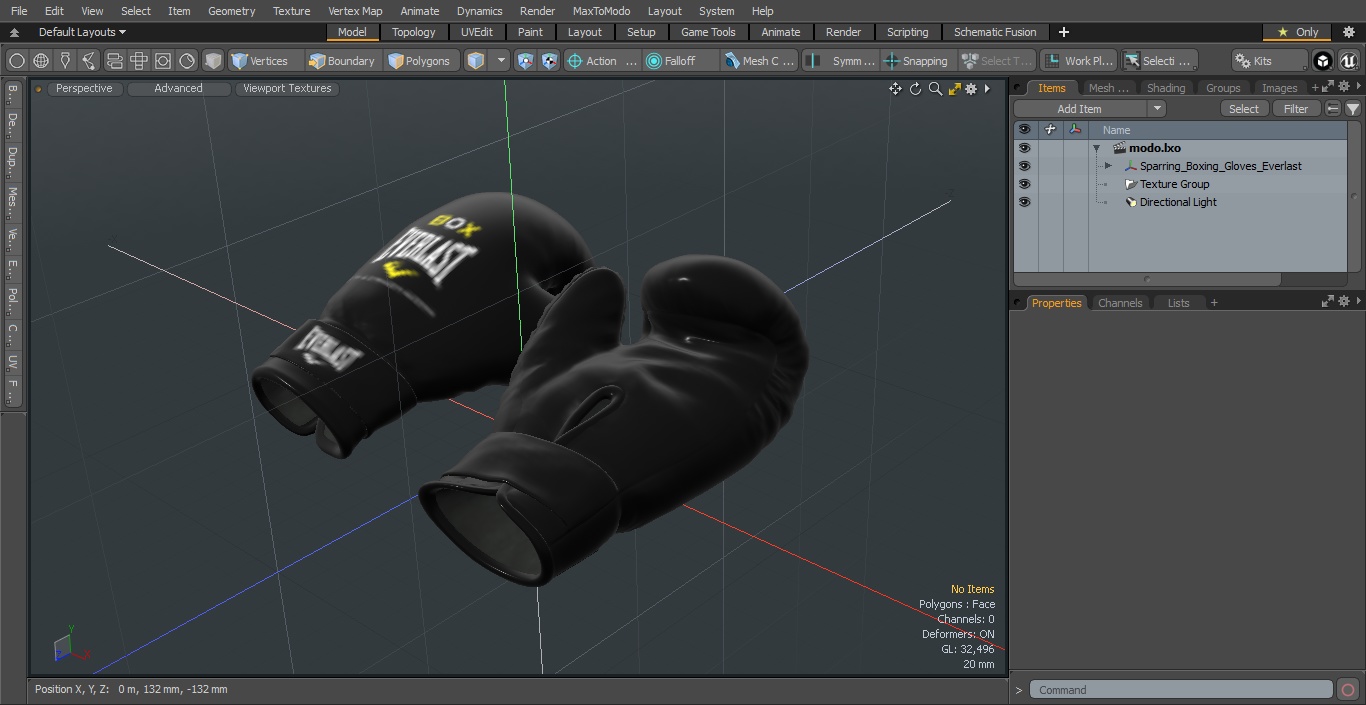Viewport: 1366px width, 705px height.
Task: Switch to the Paint layout tab
Action: [x=531, y=32]
